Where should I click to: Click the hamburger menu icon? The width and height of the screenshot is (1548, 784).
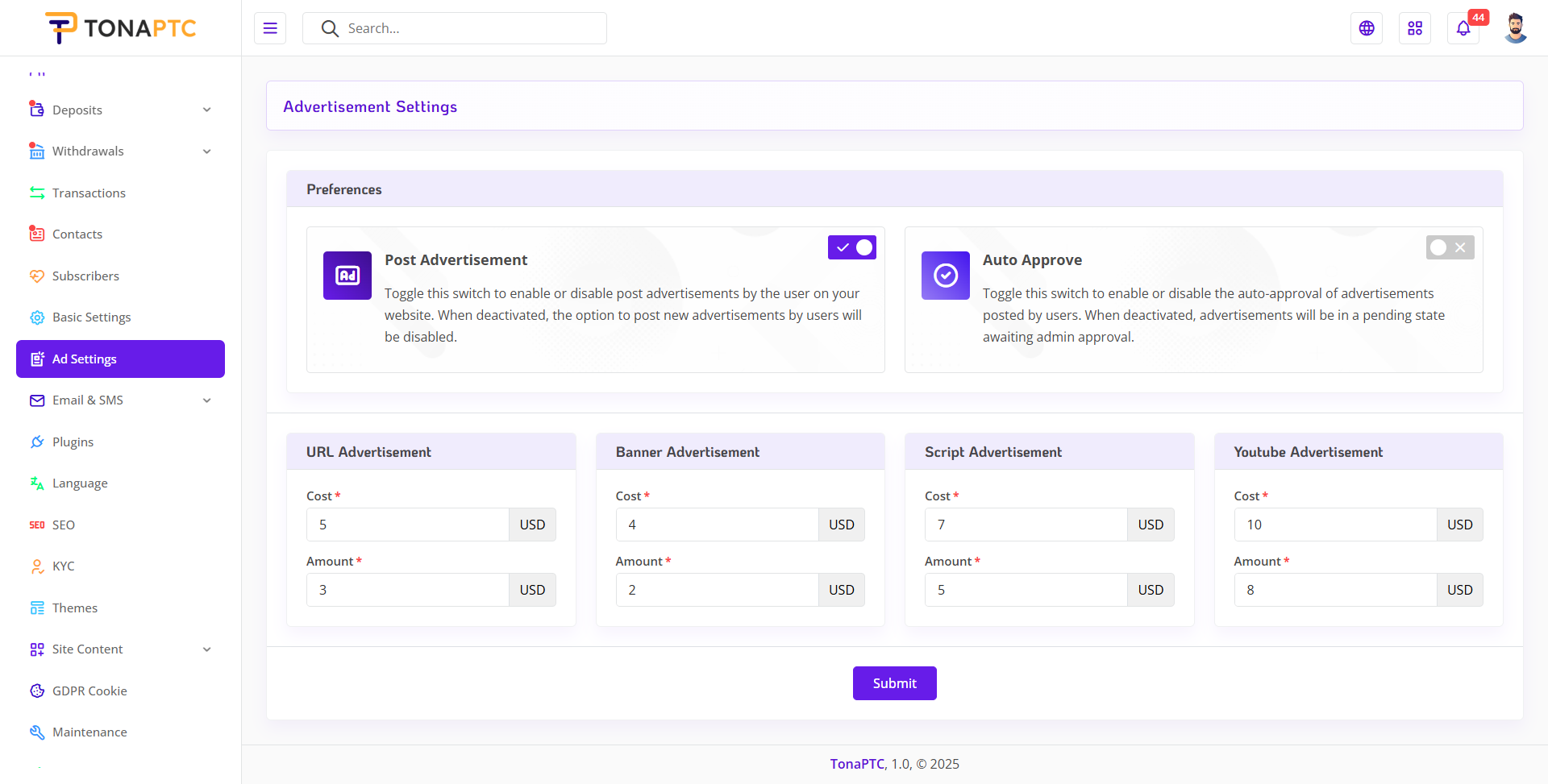pos(270,28)
